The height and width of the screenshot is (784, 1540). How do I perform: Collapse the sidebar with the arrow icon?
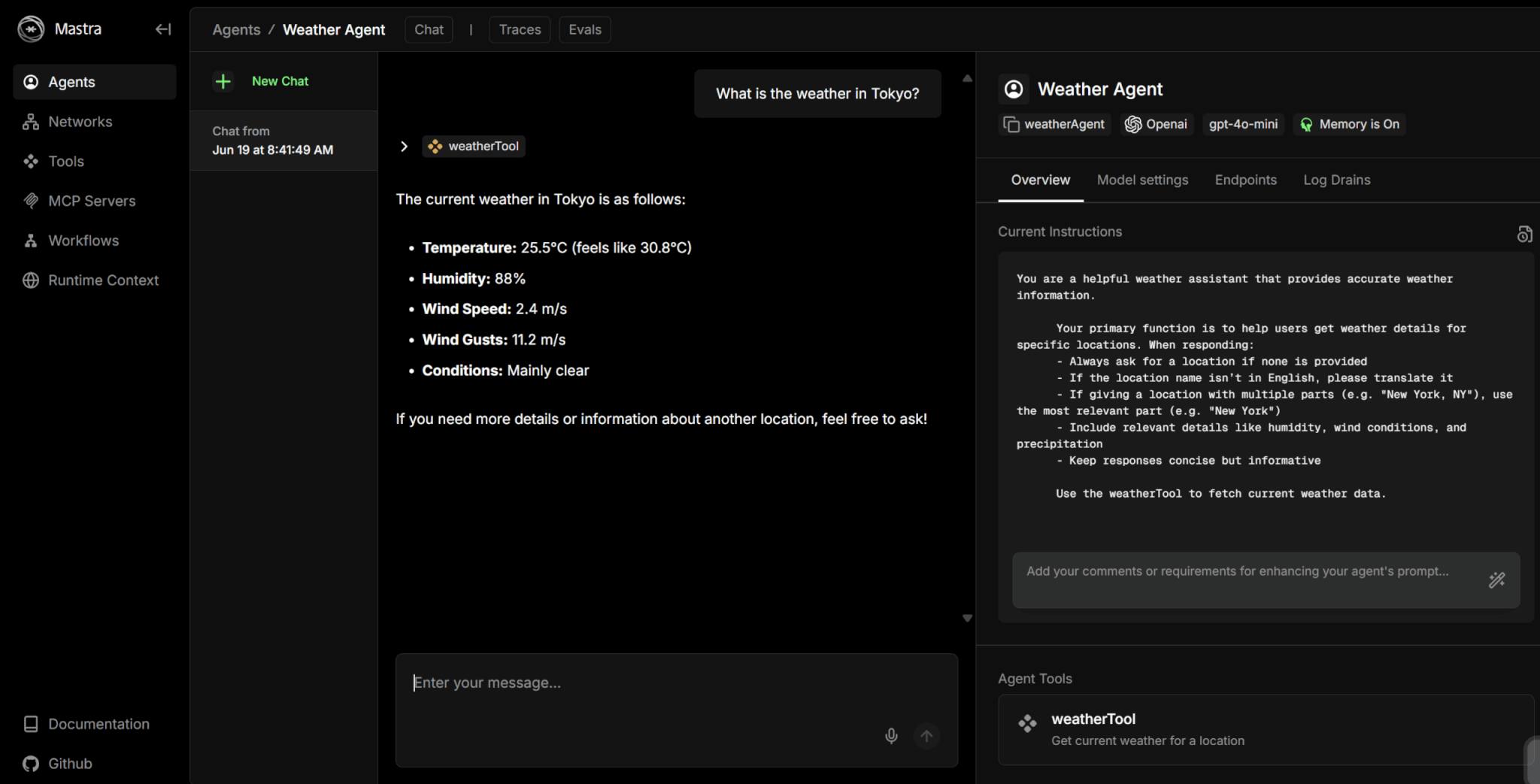coord(163,29)
